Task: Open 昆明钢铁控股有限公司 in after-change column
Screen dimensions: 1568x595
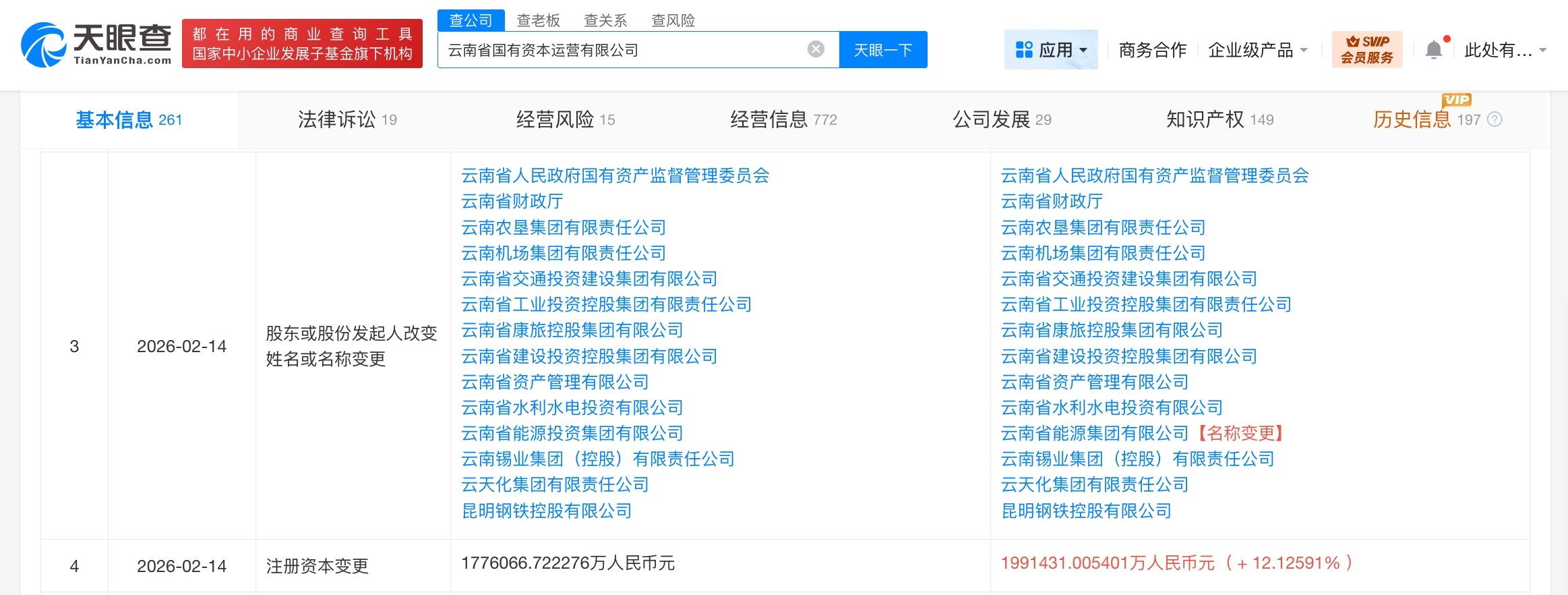Action: [1087, 511]
